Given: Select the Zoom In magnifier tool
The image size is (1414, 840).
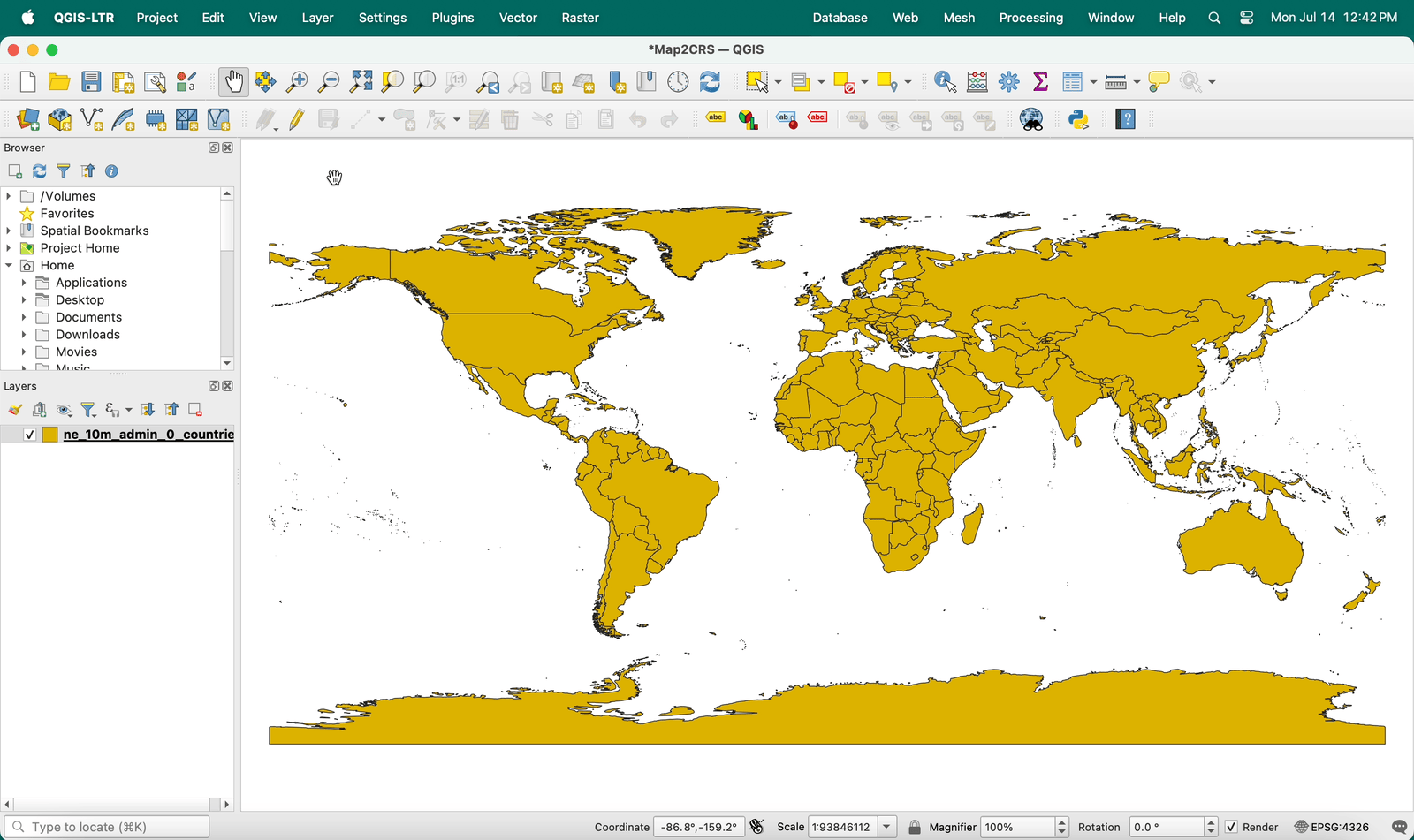Looking at the screenshot, I should [x=298, y=82].
